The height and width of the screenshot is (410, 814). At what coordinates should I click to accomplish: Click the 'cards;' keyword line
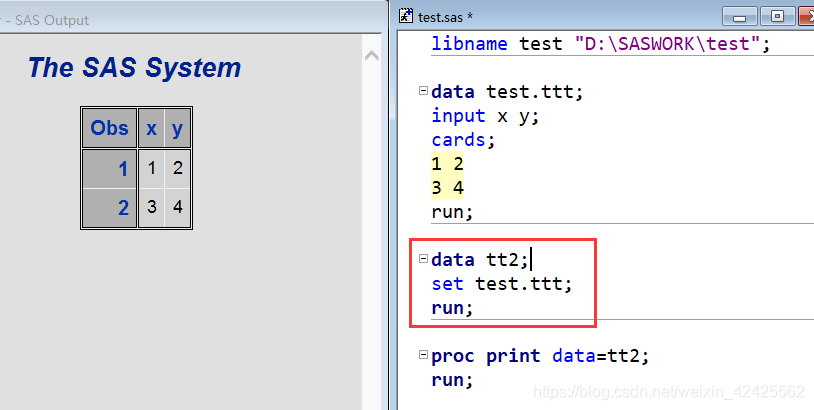tap(463, 140)
